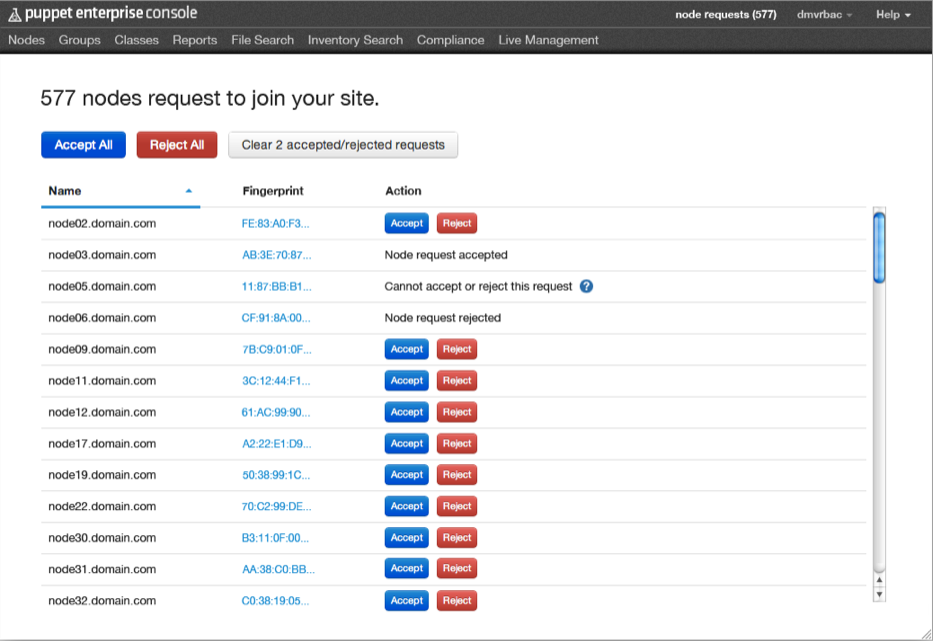Viewport: 933px width, 641px height.
Task: Sort by the Name column header
Action: pos(64,191)
